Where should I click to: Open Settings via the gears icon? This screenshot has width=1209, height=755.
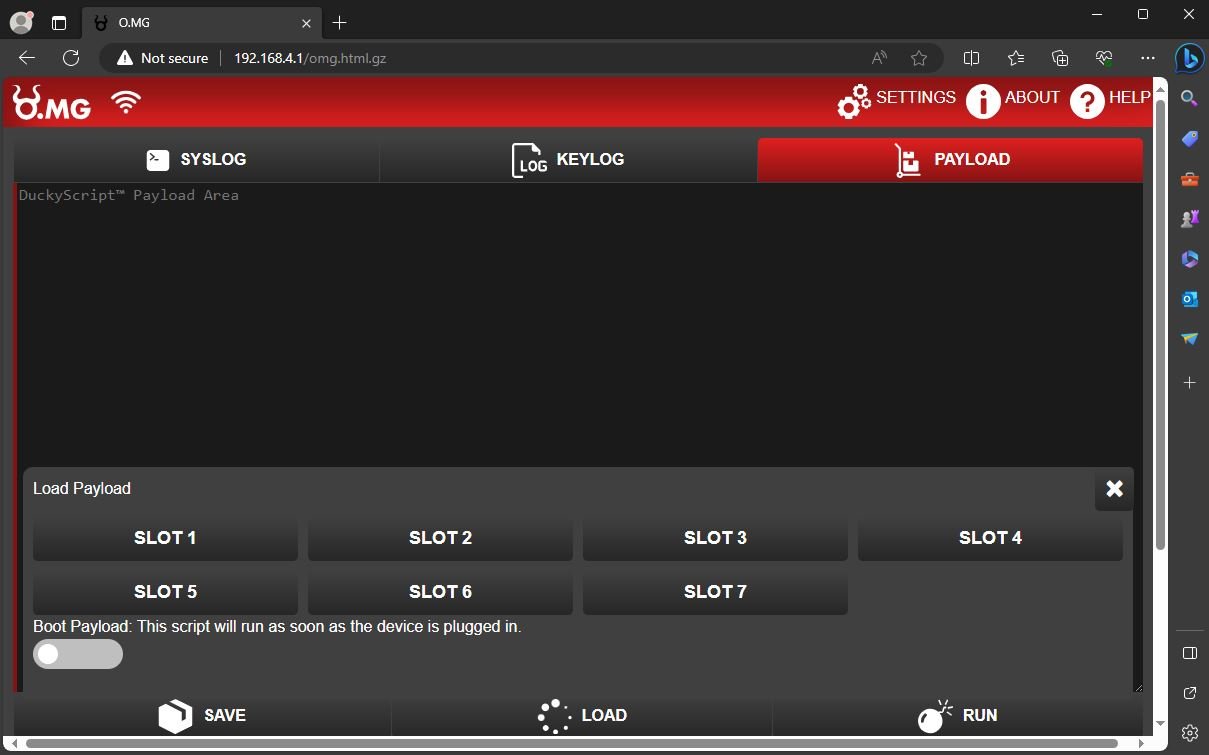tap(854, 101)
